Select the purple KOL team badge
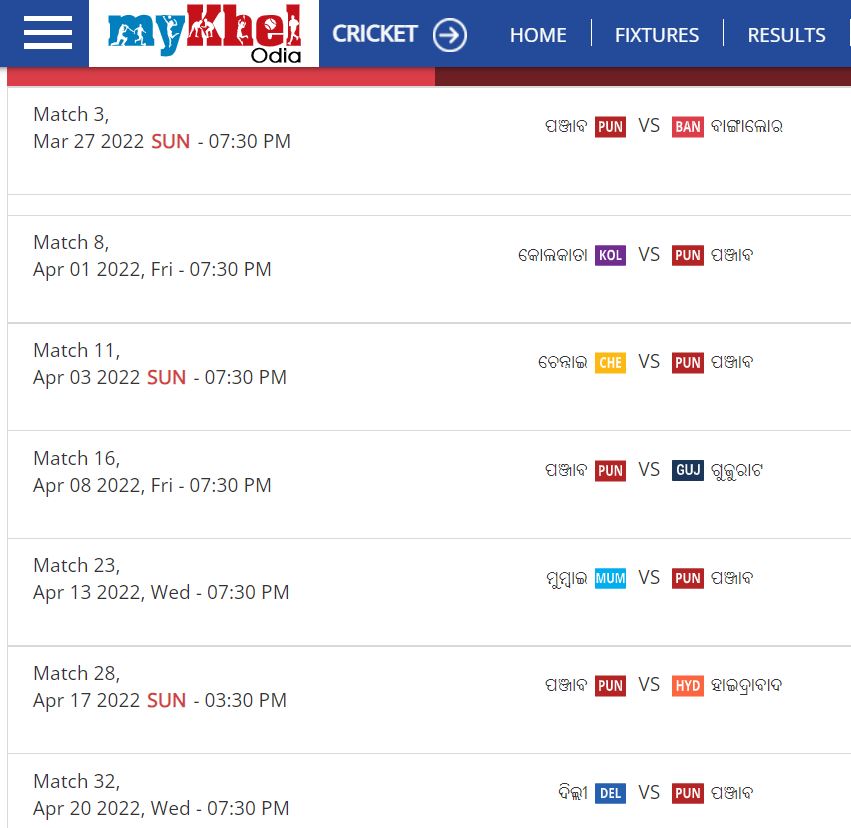Image resolution: width=851 pixels, height=828 pixels. (610, 255)
